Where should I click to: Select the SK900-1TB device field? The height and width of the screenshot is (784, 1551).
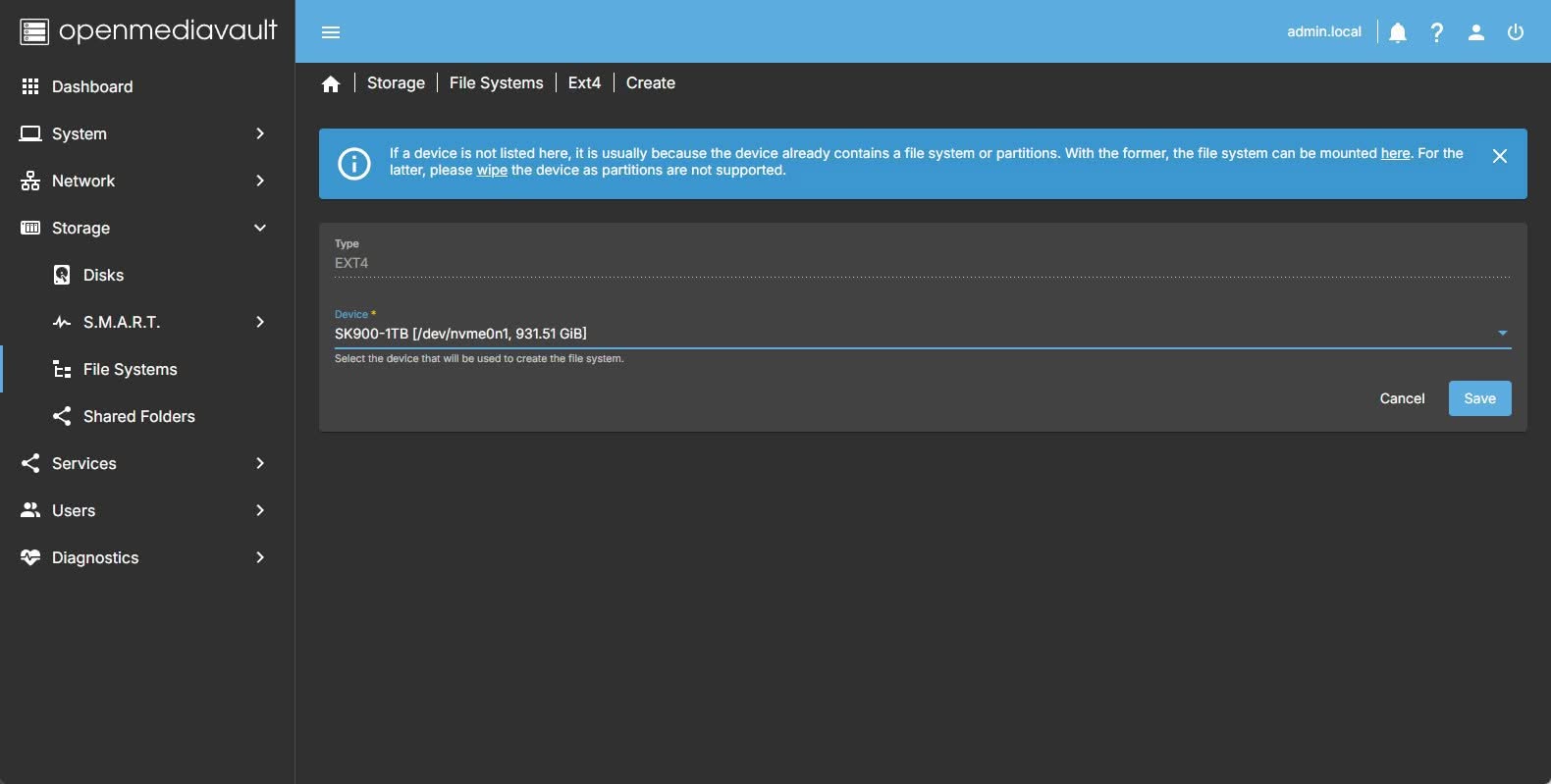pos(923,334)
